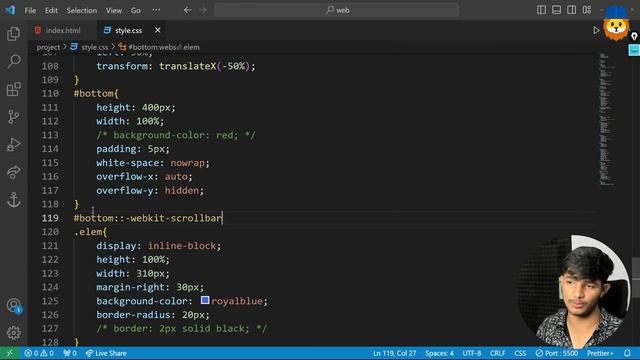The width and height of the screenshot is (640, 360).
Task: Toggle the bottom panel layout icon
Action: click(556, 10)
